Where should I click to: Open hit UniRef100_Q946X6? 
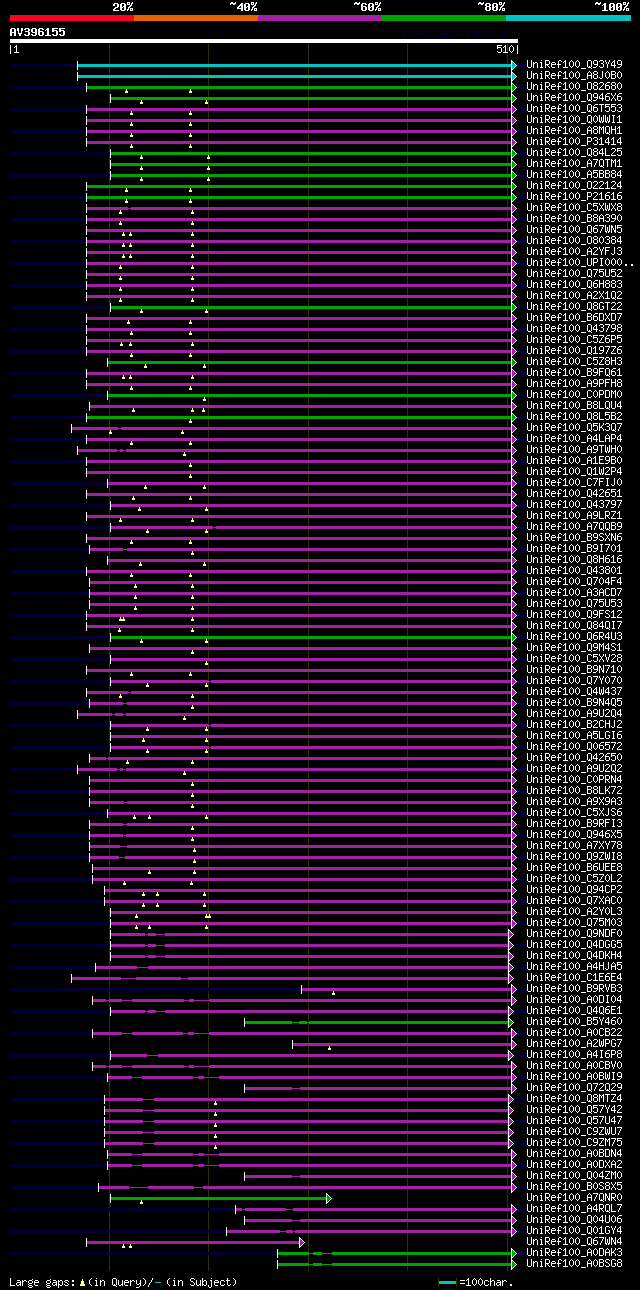[574, 97]
